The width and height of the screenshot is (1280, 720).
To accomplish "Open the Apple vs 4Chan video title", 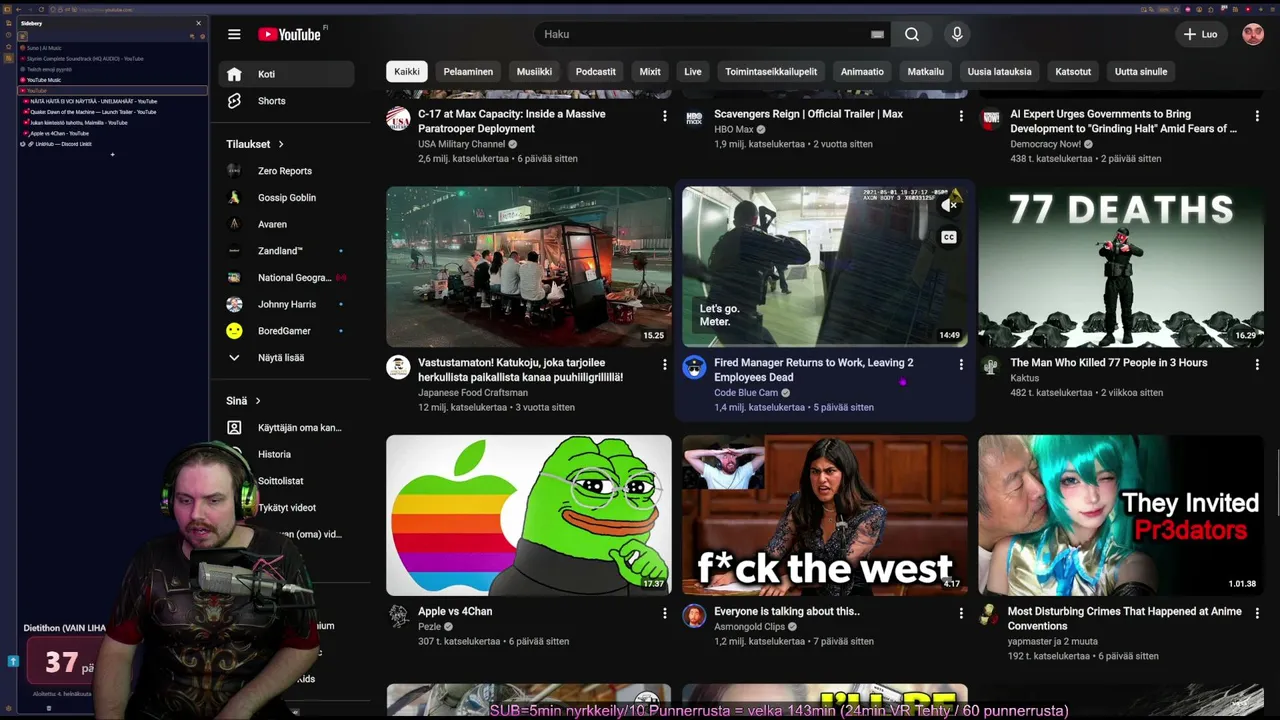I will pos(455,611).
